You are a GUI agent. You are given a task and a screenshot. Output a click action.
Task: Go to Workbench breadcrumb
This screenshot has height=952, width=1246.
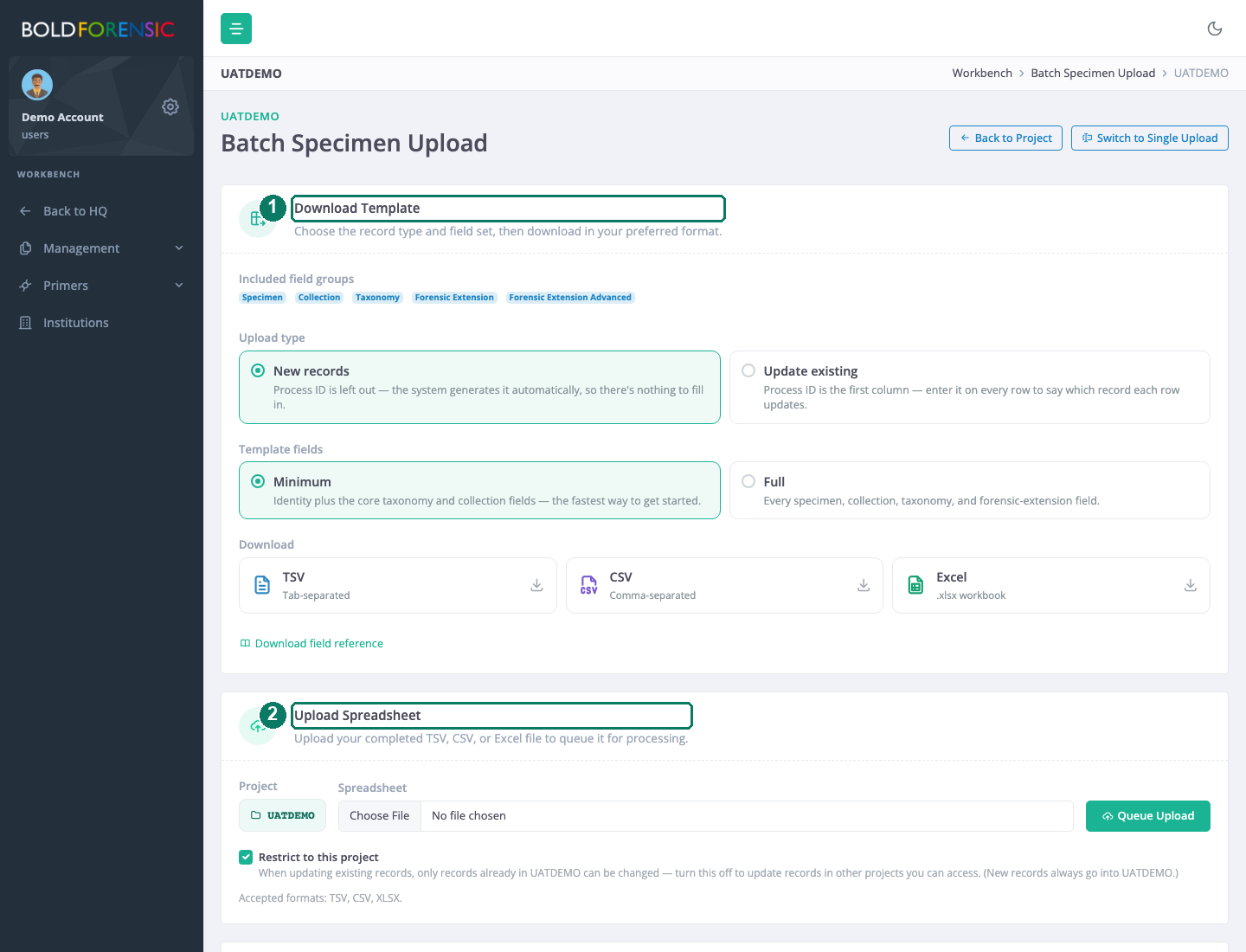coord(982,73)
